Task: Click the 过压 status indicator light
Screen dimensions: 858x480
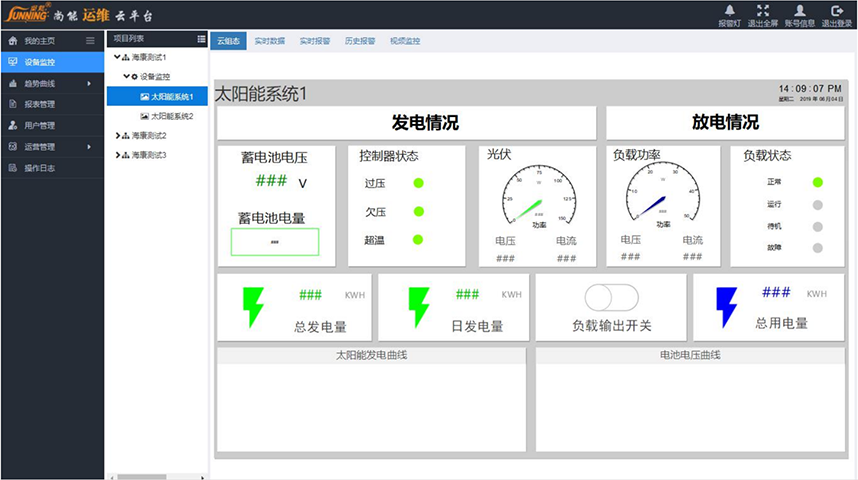Action: click(418, 182)
